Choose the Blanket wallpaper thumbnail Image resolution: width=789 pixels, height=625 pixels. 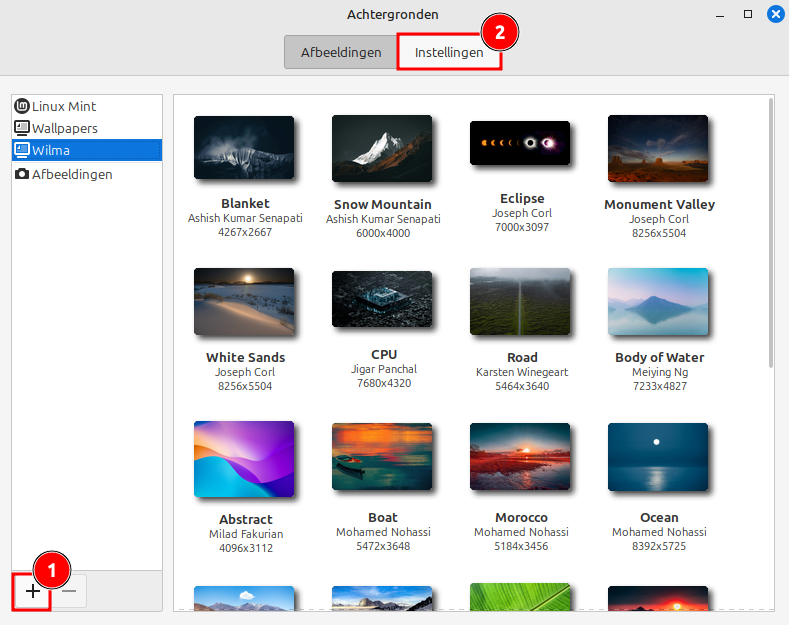244,148
